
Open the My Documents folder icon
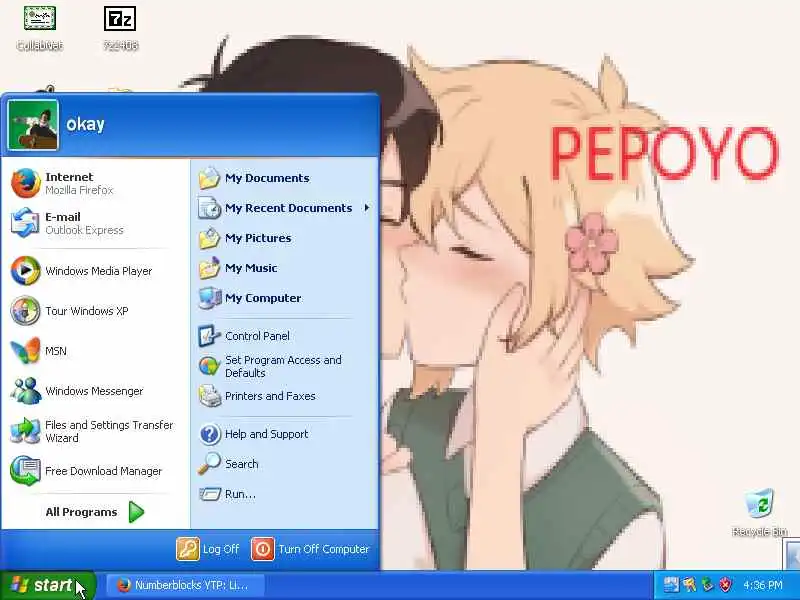pyautogui.click(x=209, y=178)
